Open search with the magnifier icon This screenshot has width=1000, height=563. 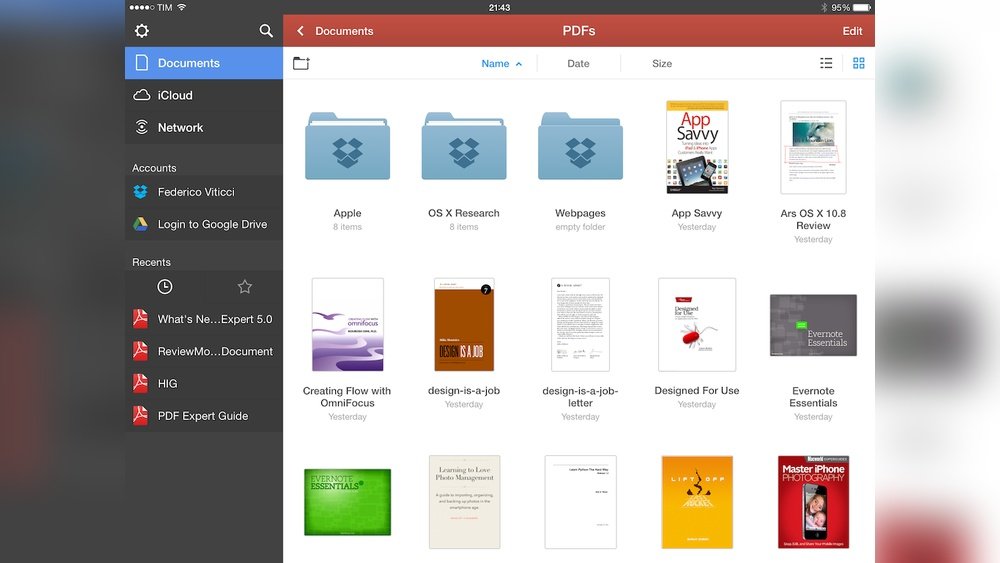click(x=266, y=31)
